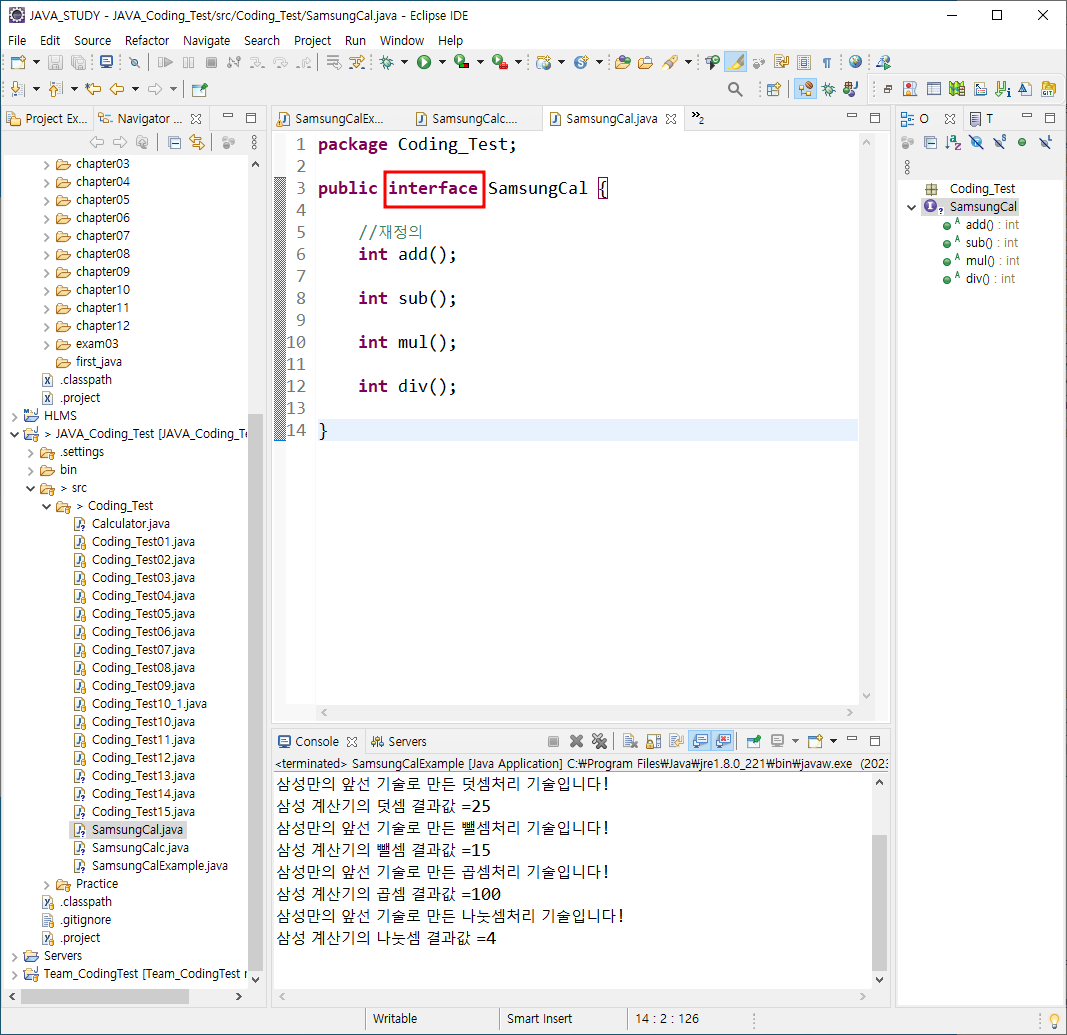Click Last Edit Location arrow icon

pos(93,89)
